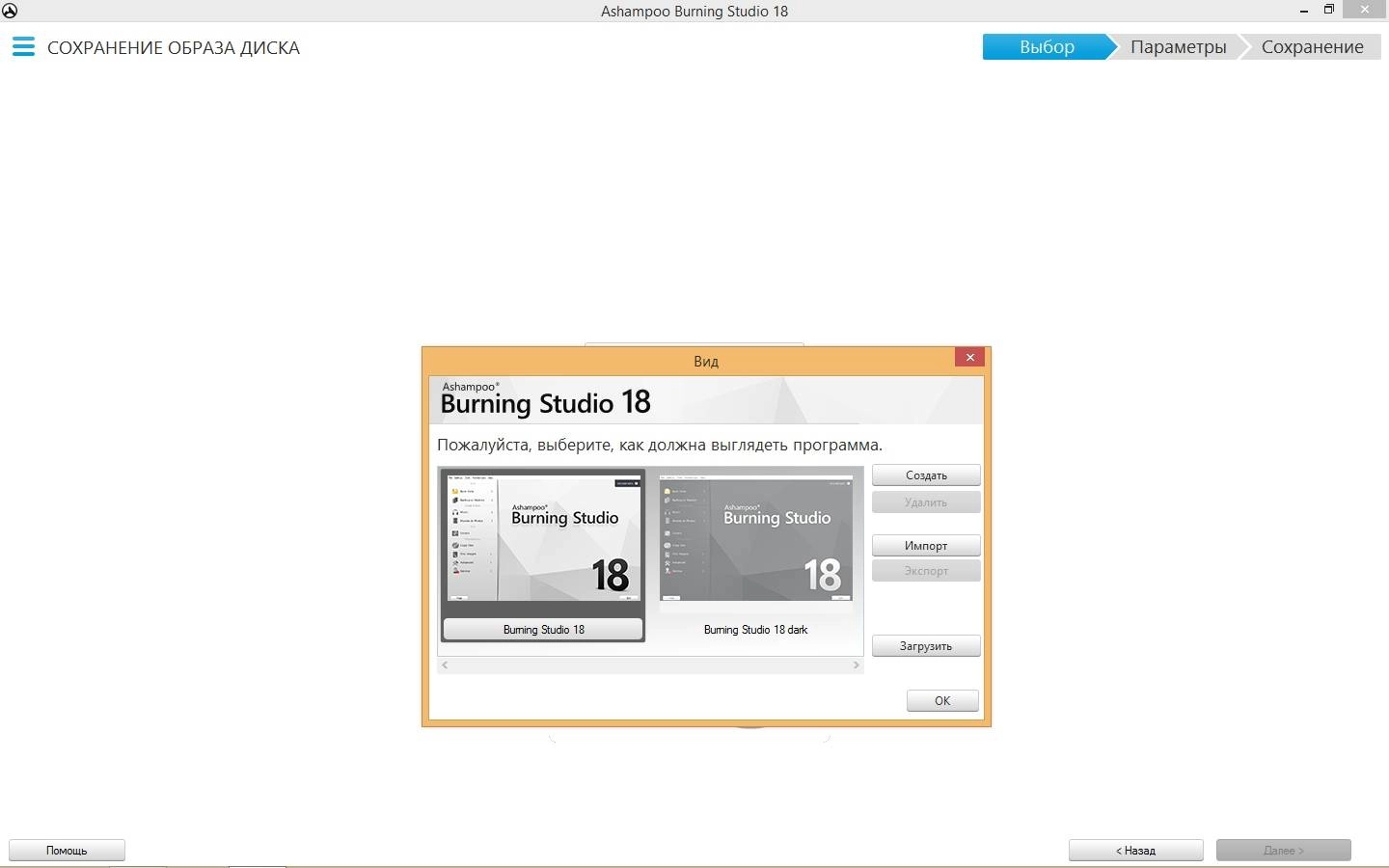This screenshot has width=1389, height=868.
Task: Click the Импорт button
Action: [926, 546]
